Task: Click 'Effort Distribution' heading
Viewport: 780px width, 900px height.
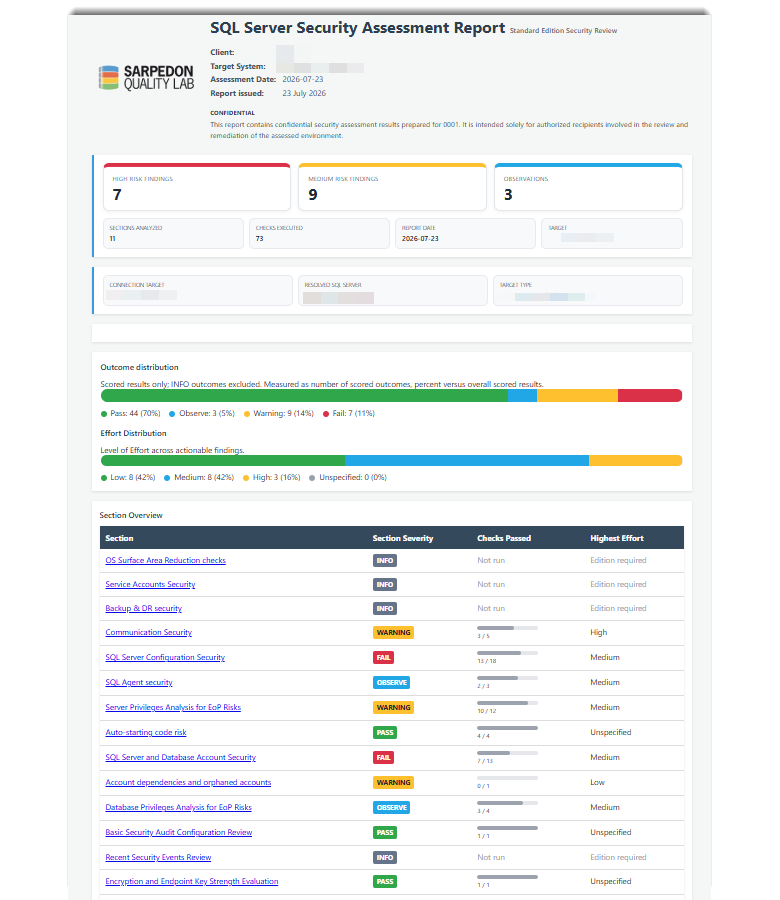Action: (133, 433)
